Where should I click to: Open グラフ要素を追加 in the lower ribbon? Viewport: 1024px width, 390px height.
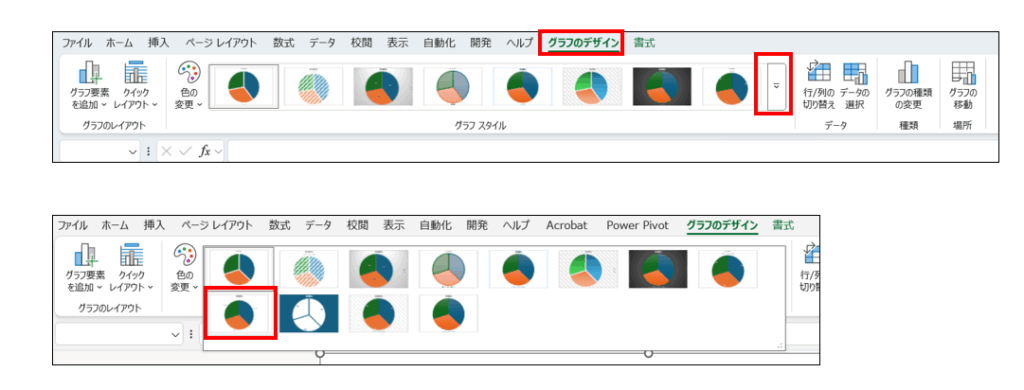[x=86, y=267]
